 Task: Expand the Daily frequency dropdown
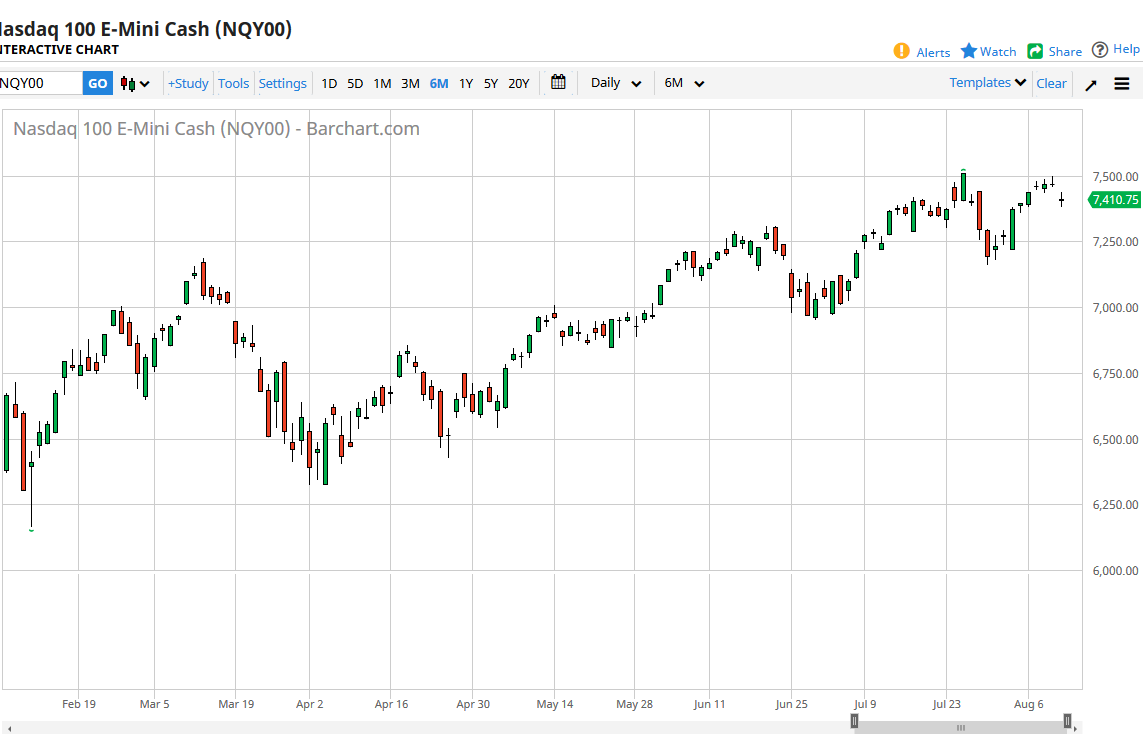click(x=615, y=83)
